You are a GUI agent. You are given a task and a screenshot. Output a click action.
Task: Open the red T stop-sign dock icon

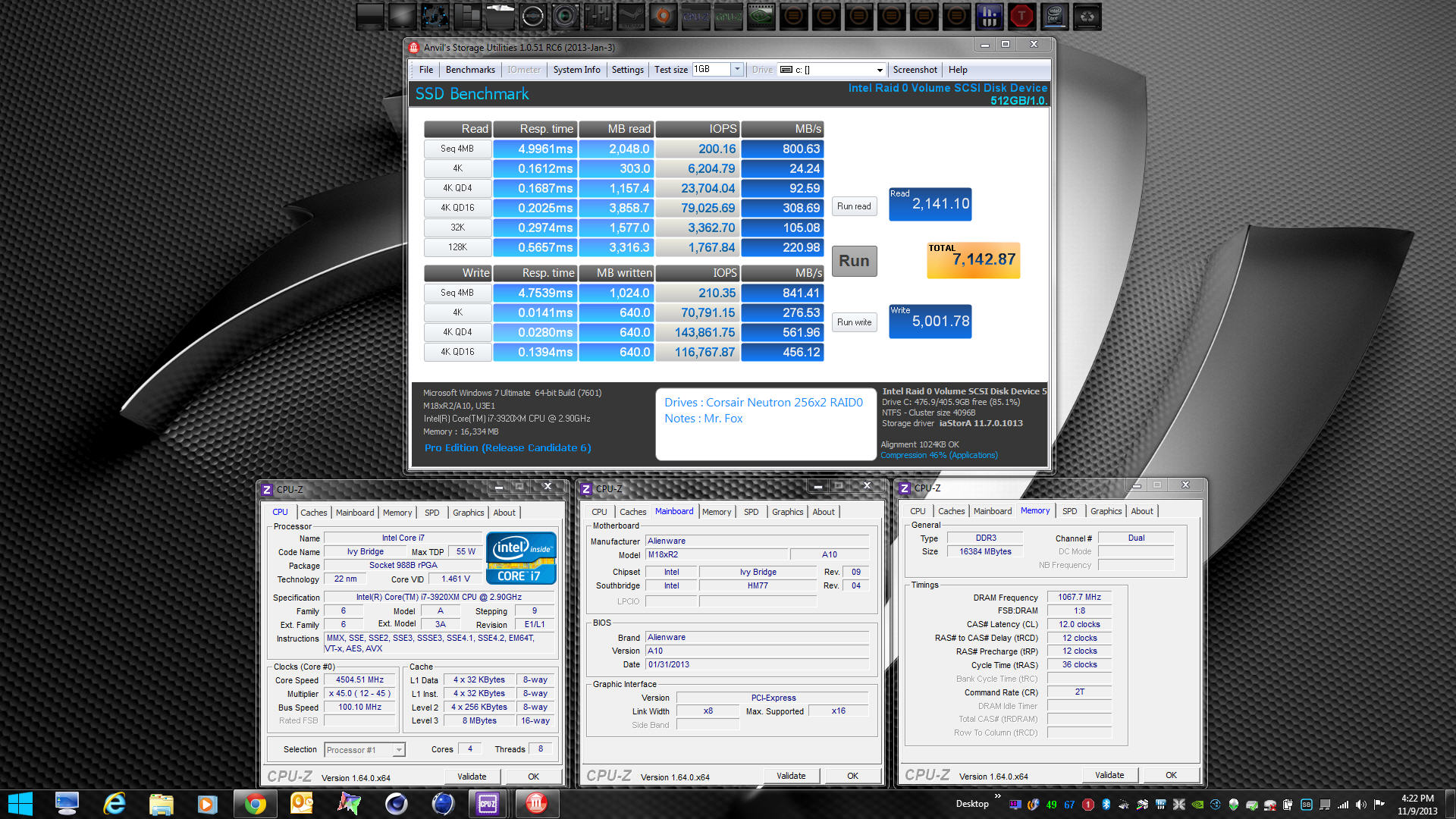(x=1021, y=17)
